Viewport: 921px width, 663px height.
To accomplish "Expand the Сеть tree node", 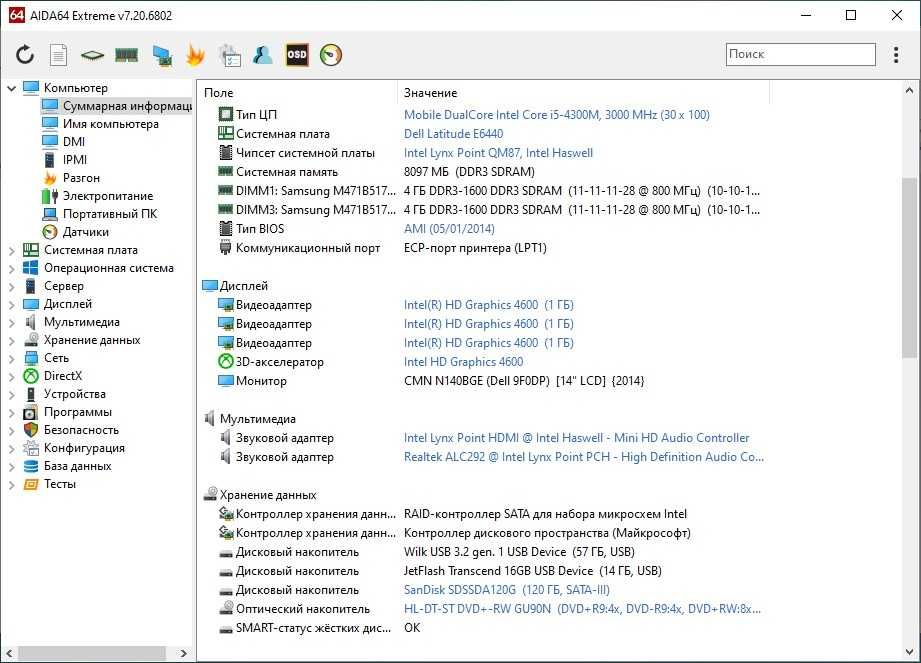I will pos(11,359).
